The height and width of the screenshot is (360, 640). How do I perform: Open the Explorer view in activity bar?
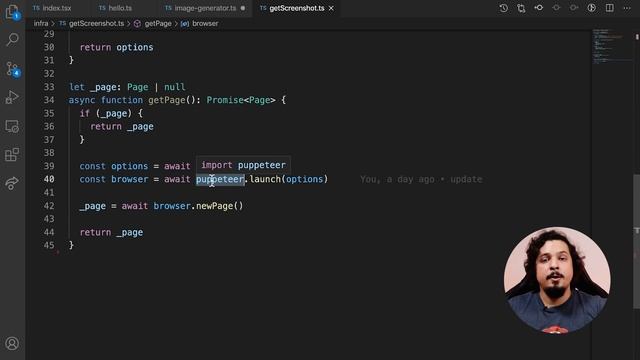[12, 12]
